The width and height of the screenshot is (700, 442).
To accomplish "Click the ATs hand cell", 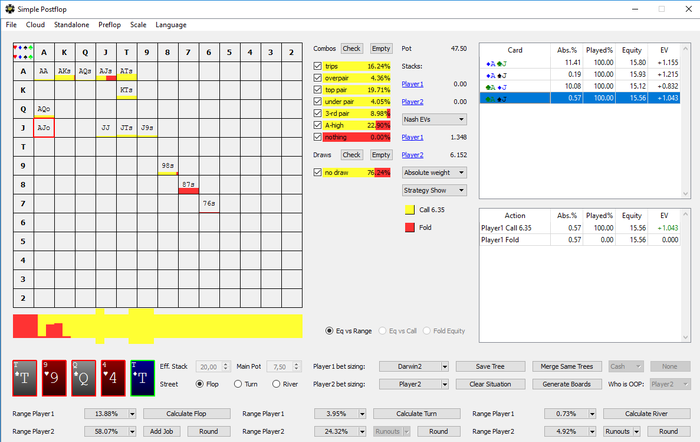I will click(x=126, y=71).
